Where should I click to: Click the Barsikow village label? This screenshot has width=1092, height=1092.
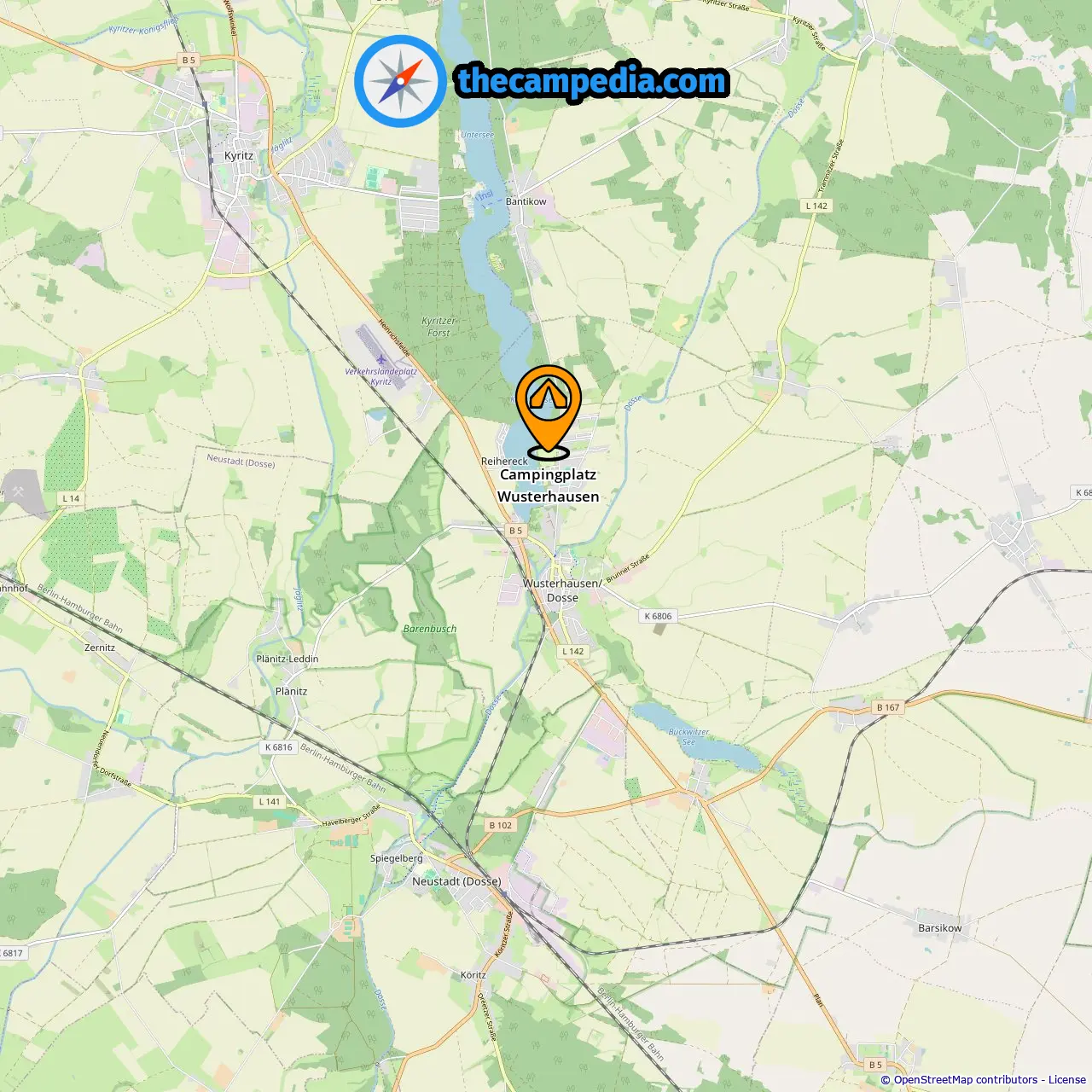tap(939, 928)
